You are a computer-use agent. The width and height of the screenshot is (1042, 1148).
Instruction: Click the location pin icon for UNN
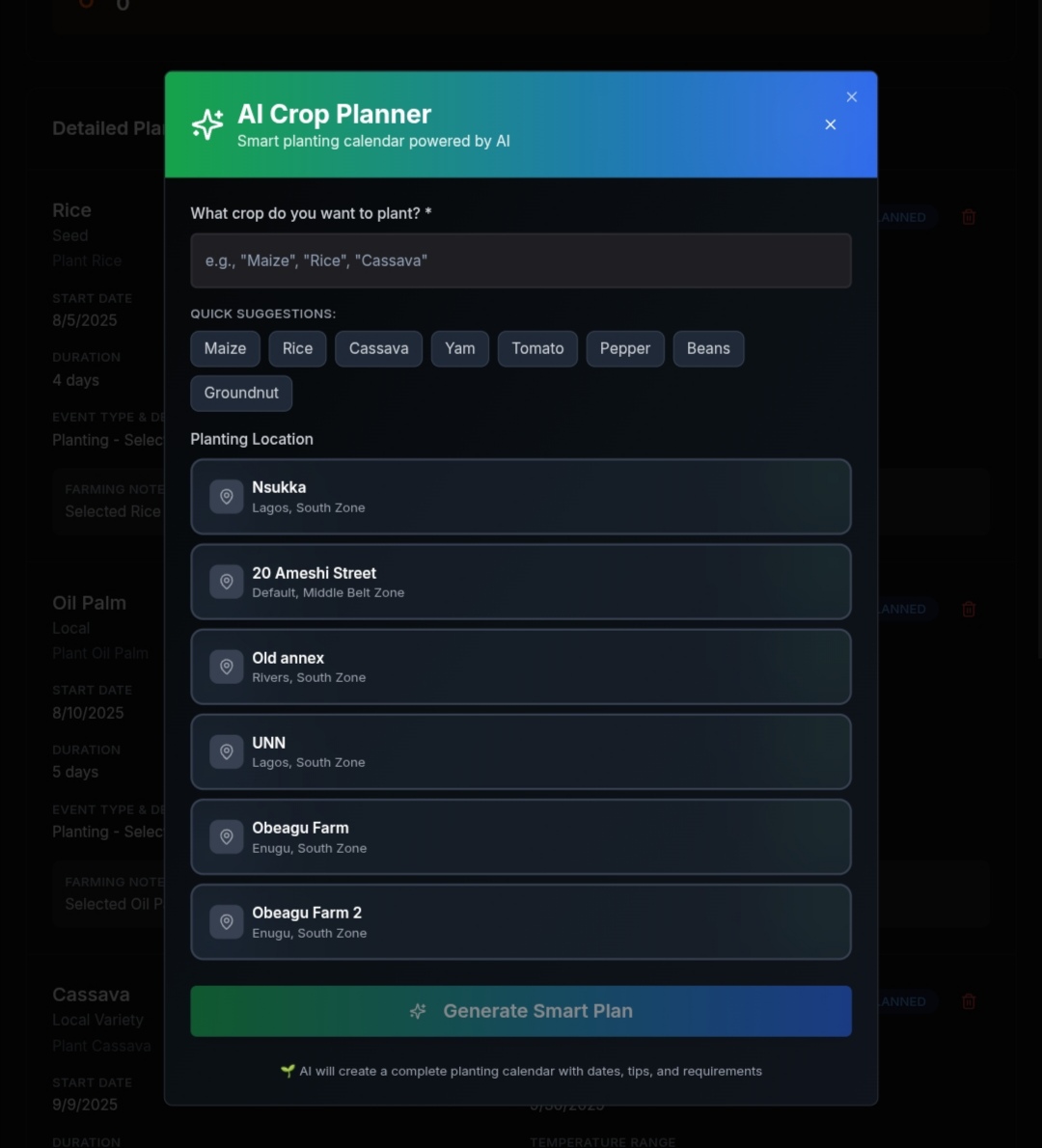227,752
